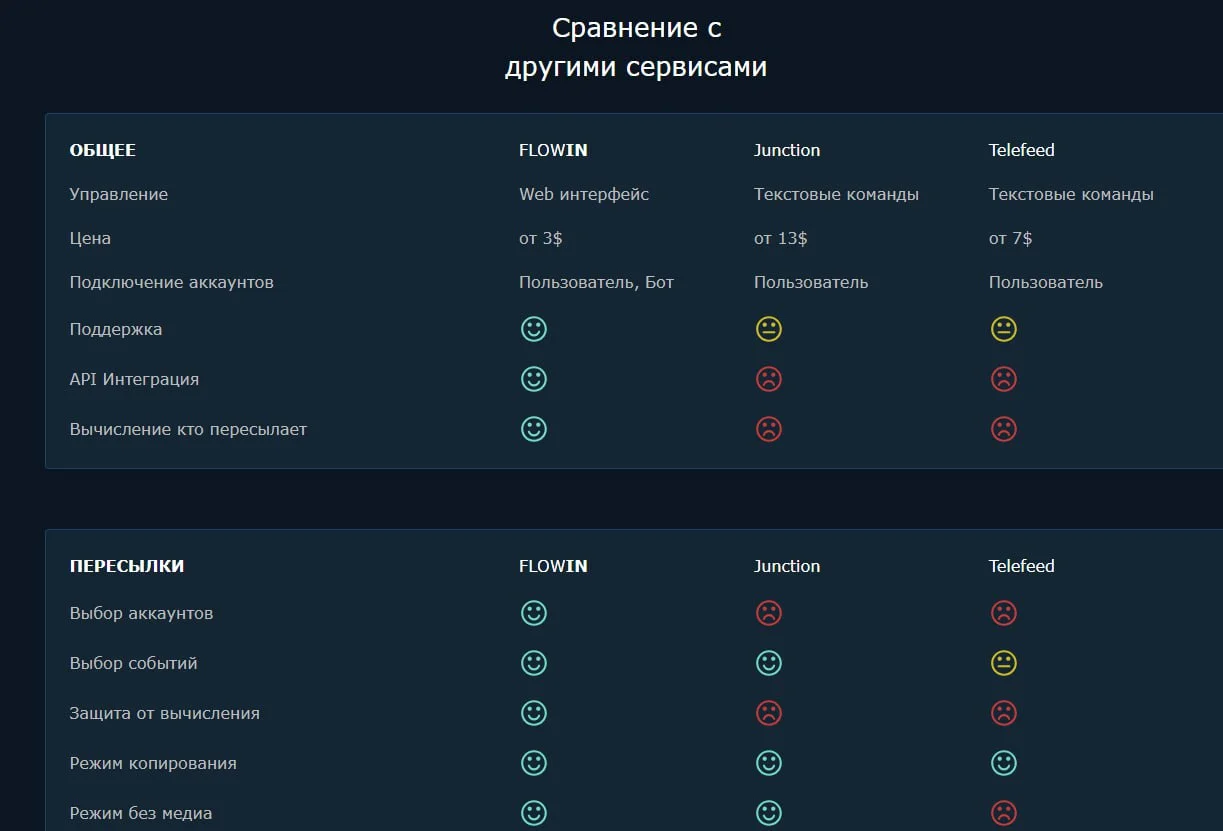Click FLOWIN smiley for Выбор аккаунтов
Viewport: 1223px width, 831px height.
[534, 613]
